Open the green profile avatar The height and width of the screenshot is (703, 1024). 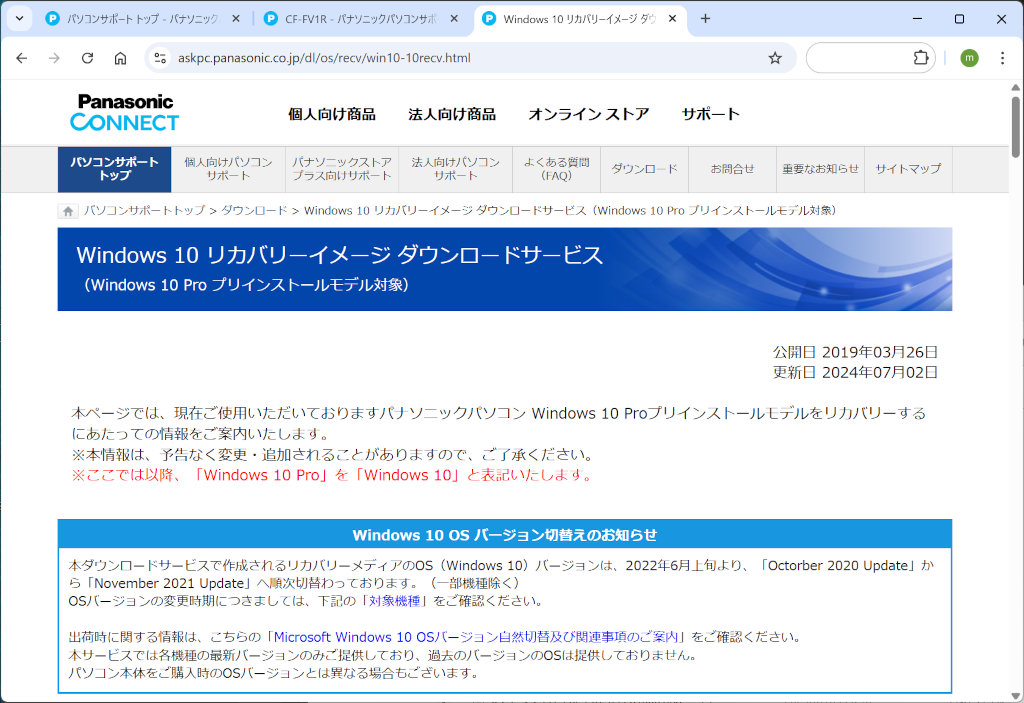coord(969,58)
